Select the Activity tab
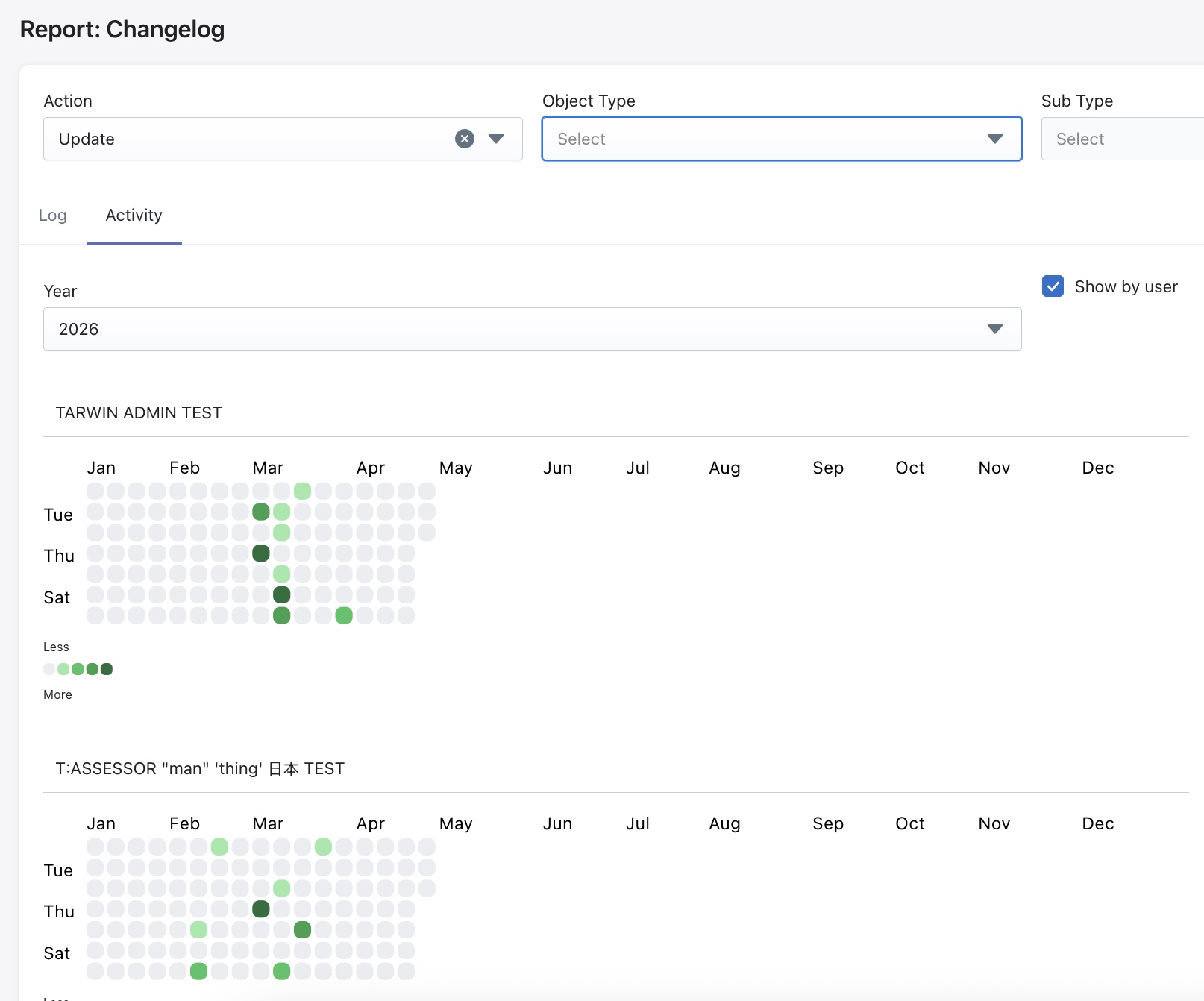 pyautogui.click(x=134, y=216)
